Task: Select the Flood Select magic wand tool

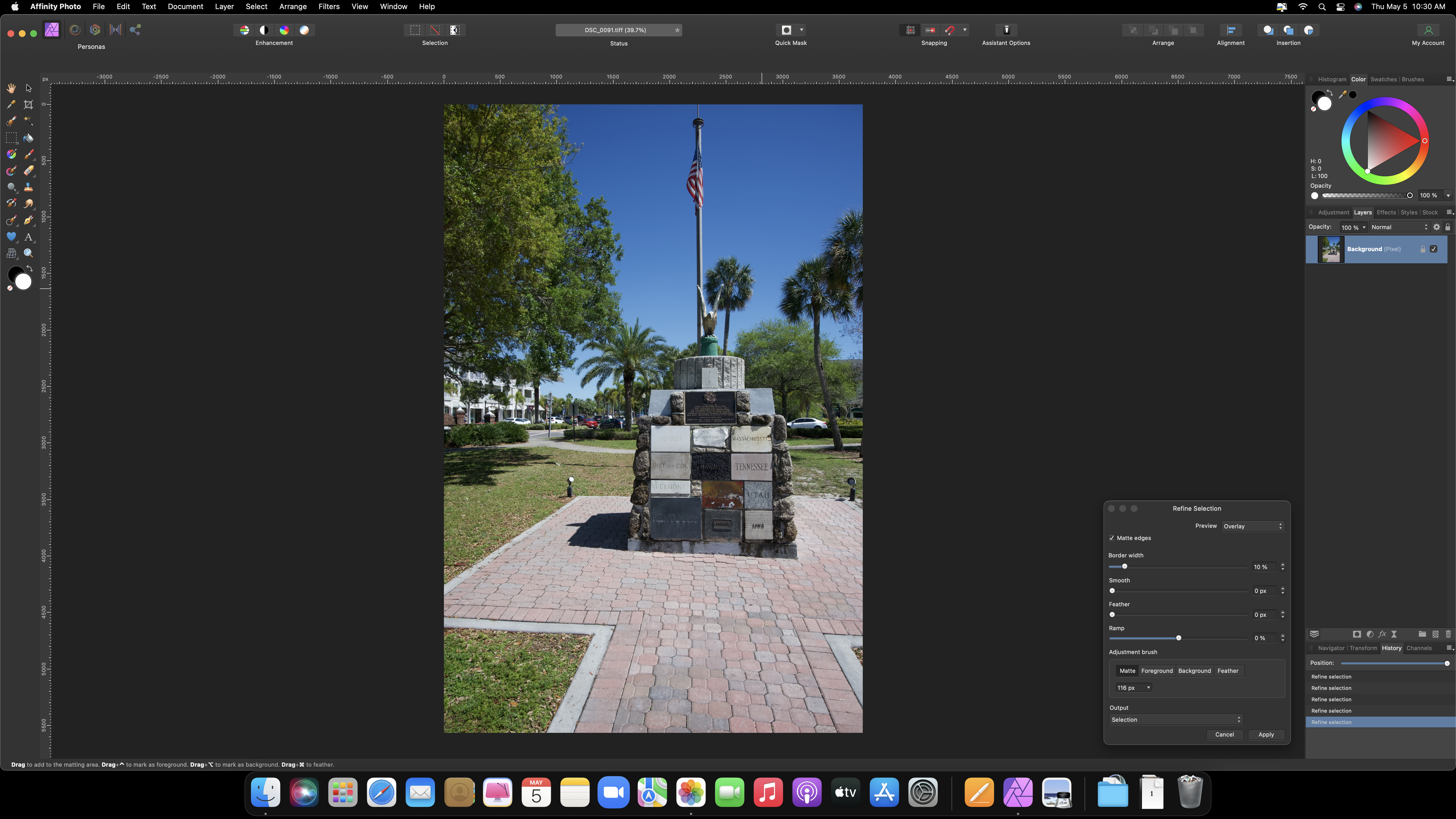Action: (x=28, y=121)
